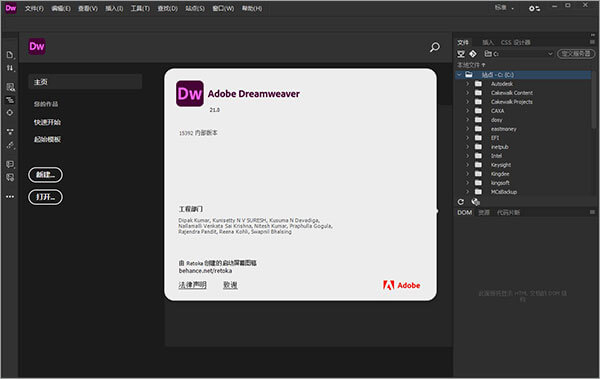Open the DOM panel options menu icon
Image resolution: width=600 pixels, height=379 pixels.
[x=592, y=212]
